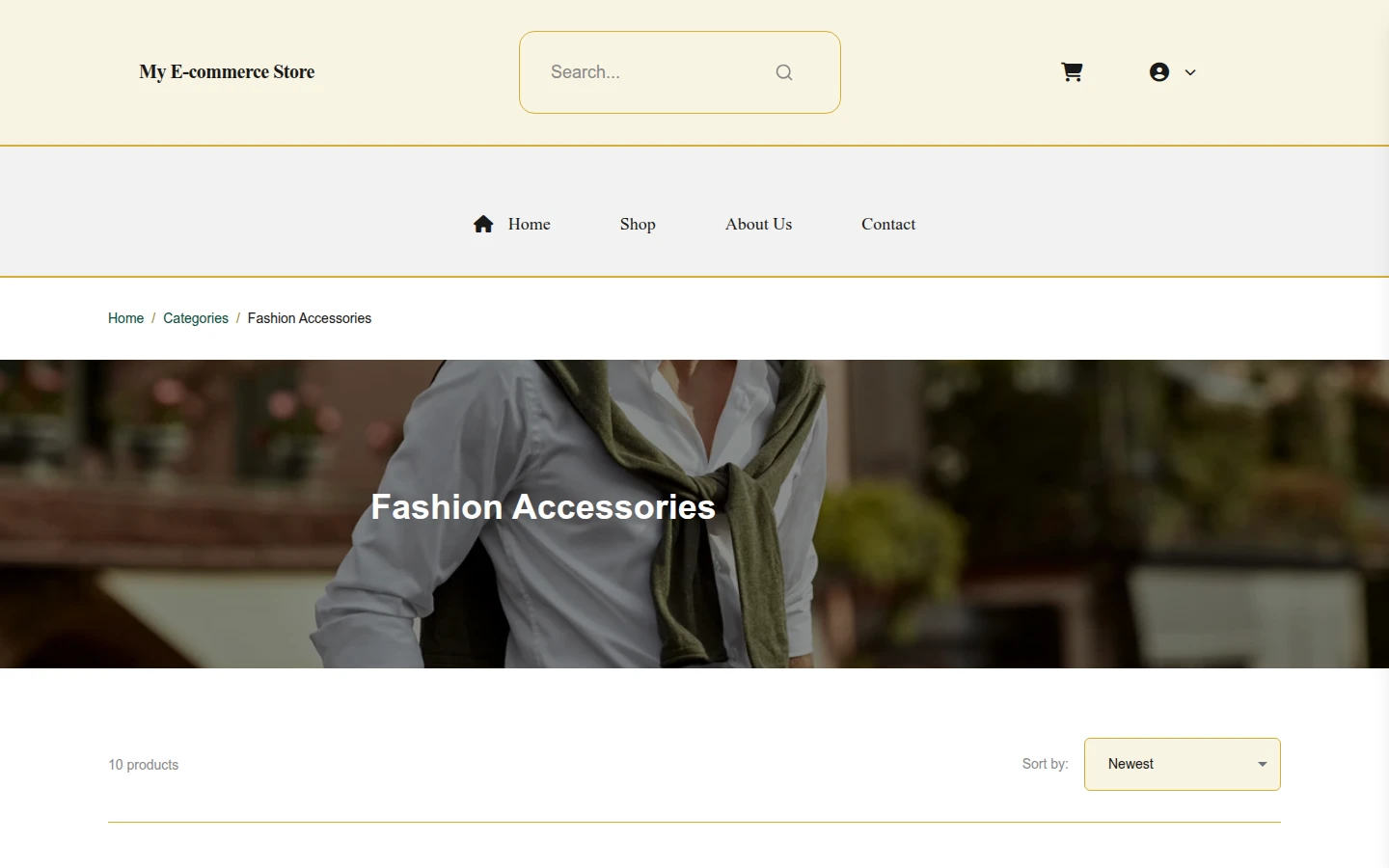
Task: Click the Fashion Accessories breadcrumb text
Action: click(x=310, y=318)
